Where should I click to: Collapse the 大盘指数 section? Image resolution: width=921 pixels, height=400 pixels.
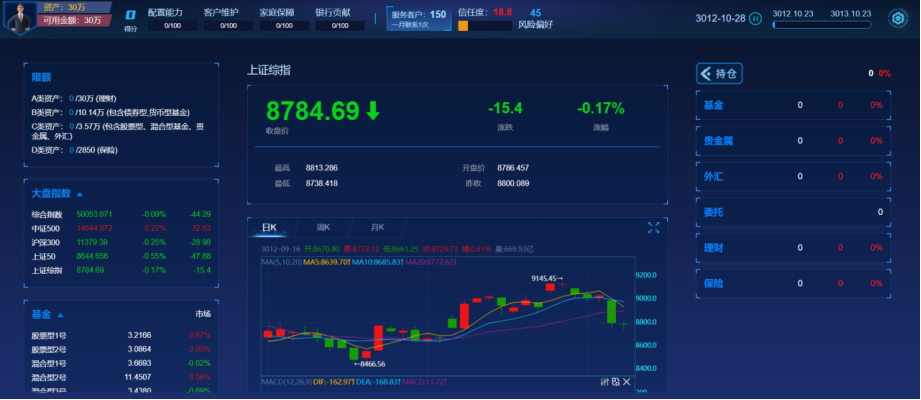point(80,194)
